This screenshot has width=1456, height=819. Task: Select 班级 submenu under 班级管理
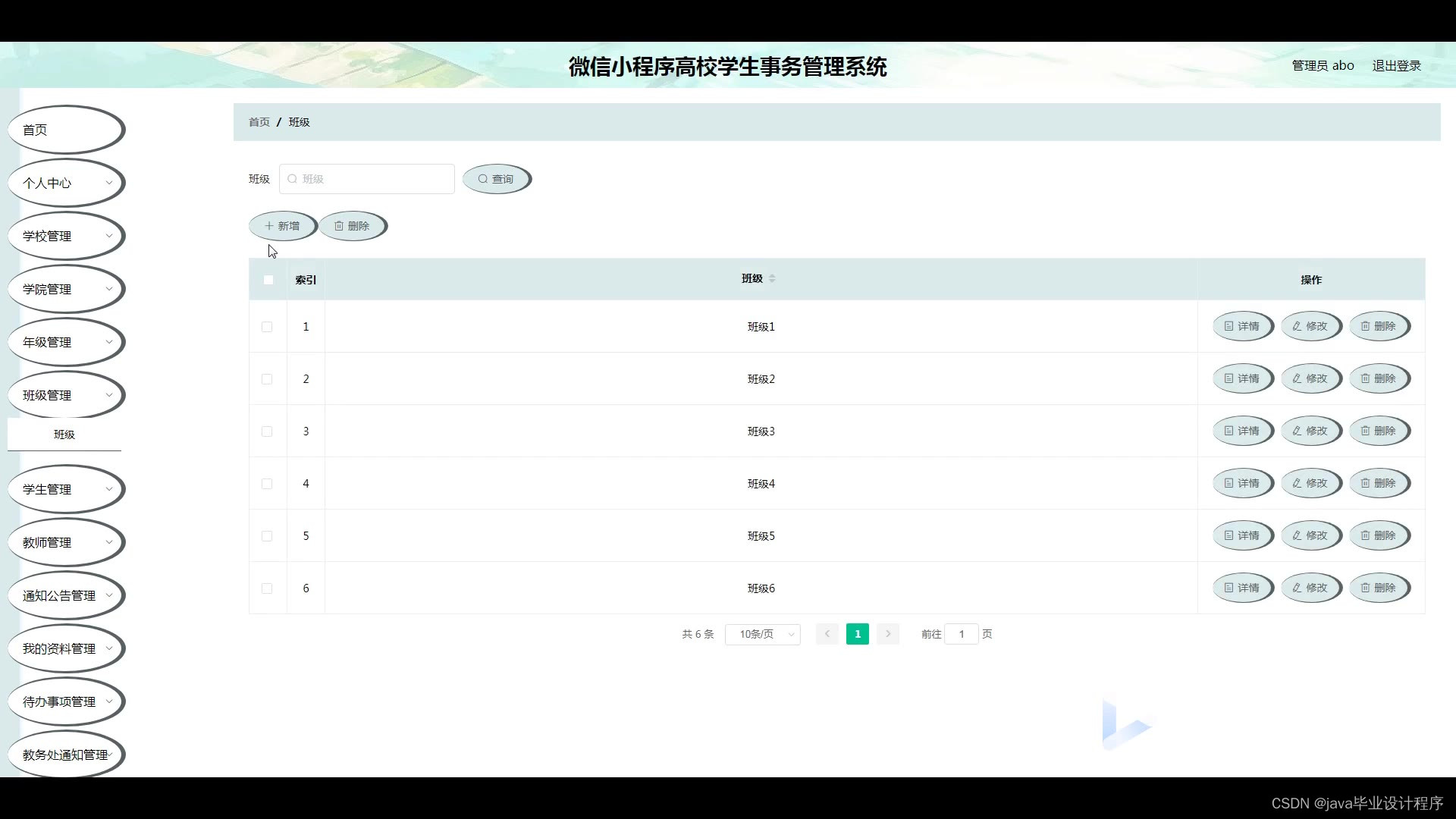[x=64, y=435]
